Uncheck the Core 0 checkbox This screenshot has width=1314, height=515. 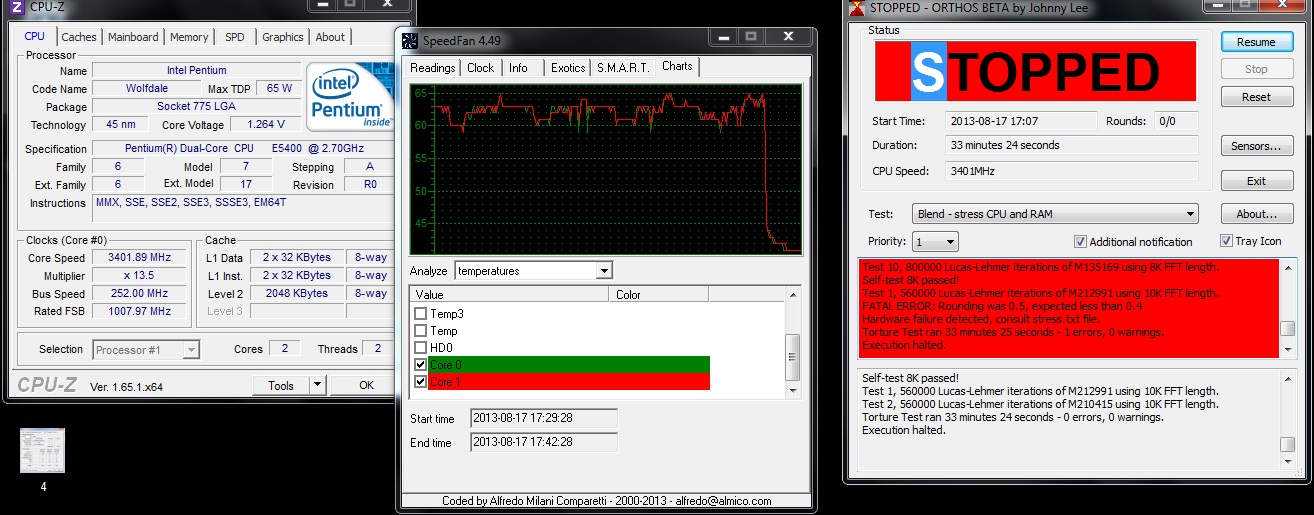click(x=420, y=365)
